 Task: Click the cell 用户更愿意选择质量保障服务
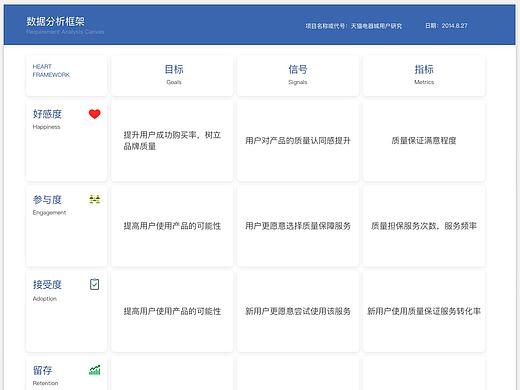pyautogui.click(x=298, y=226)
